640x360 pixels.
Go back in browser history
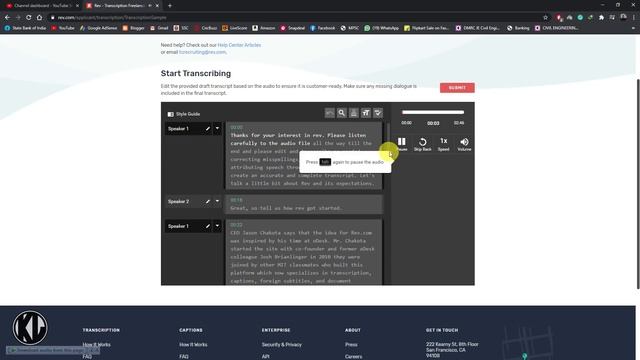pos(7,18)
